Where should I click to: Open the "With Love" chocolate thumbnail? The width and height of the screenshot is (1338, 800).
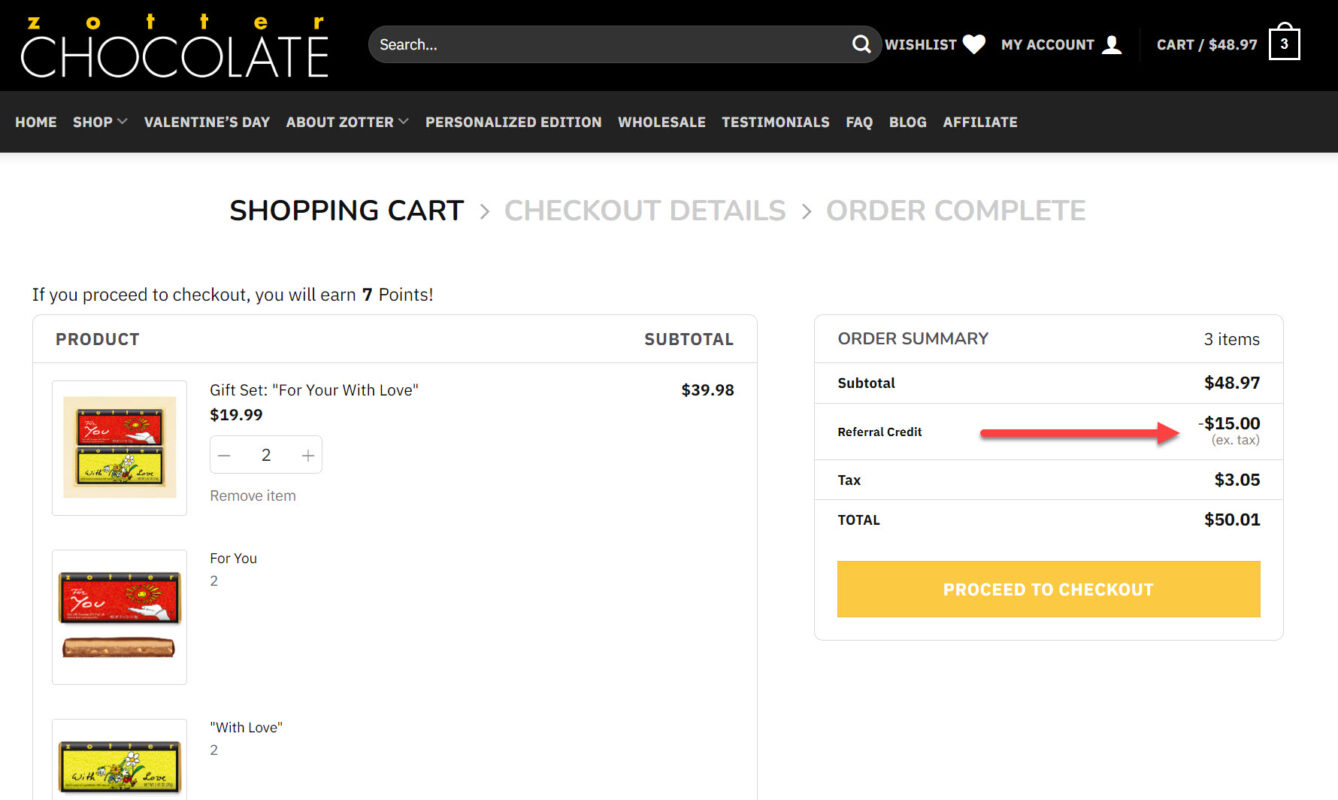(119, 760)
